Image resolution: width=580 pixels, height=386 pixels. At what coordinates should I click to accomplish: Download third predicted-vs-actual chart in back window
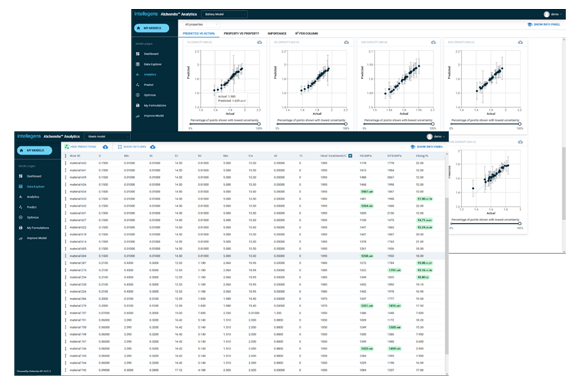pos(433,42)
